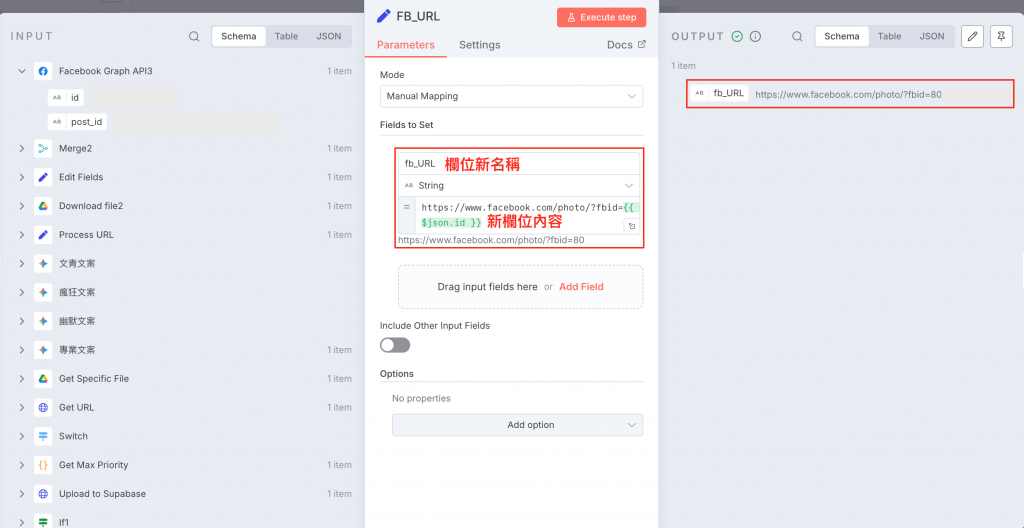Expand the 專業文案 node

click(22, 350)
